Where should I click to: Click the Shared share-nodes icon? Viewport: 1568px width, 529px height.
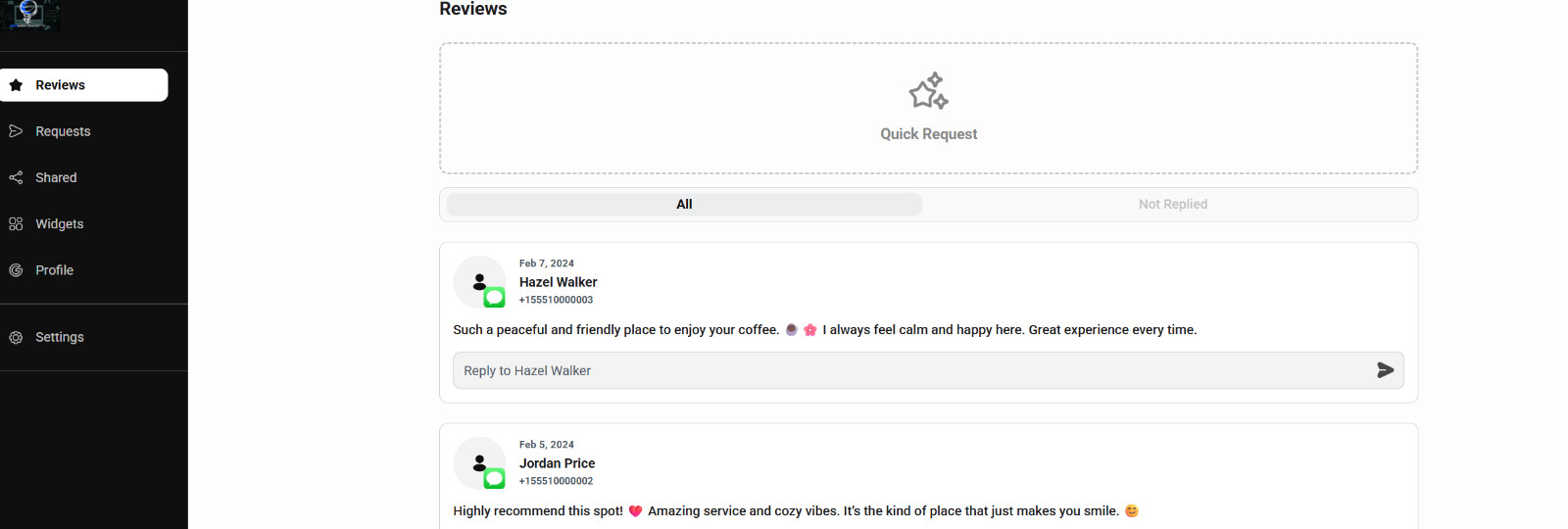(x=16, y=177)
